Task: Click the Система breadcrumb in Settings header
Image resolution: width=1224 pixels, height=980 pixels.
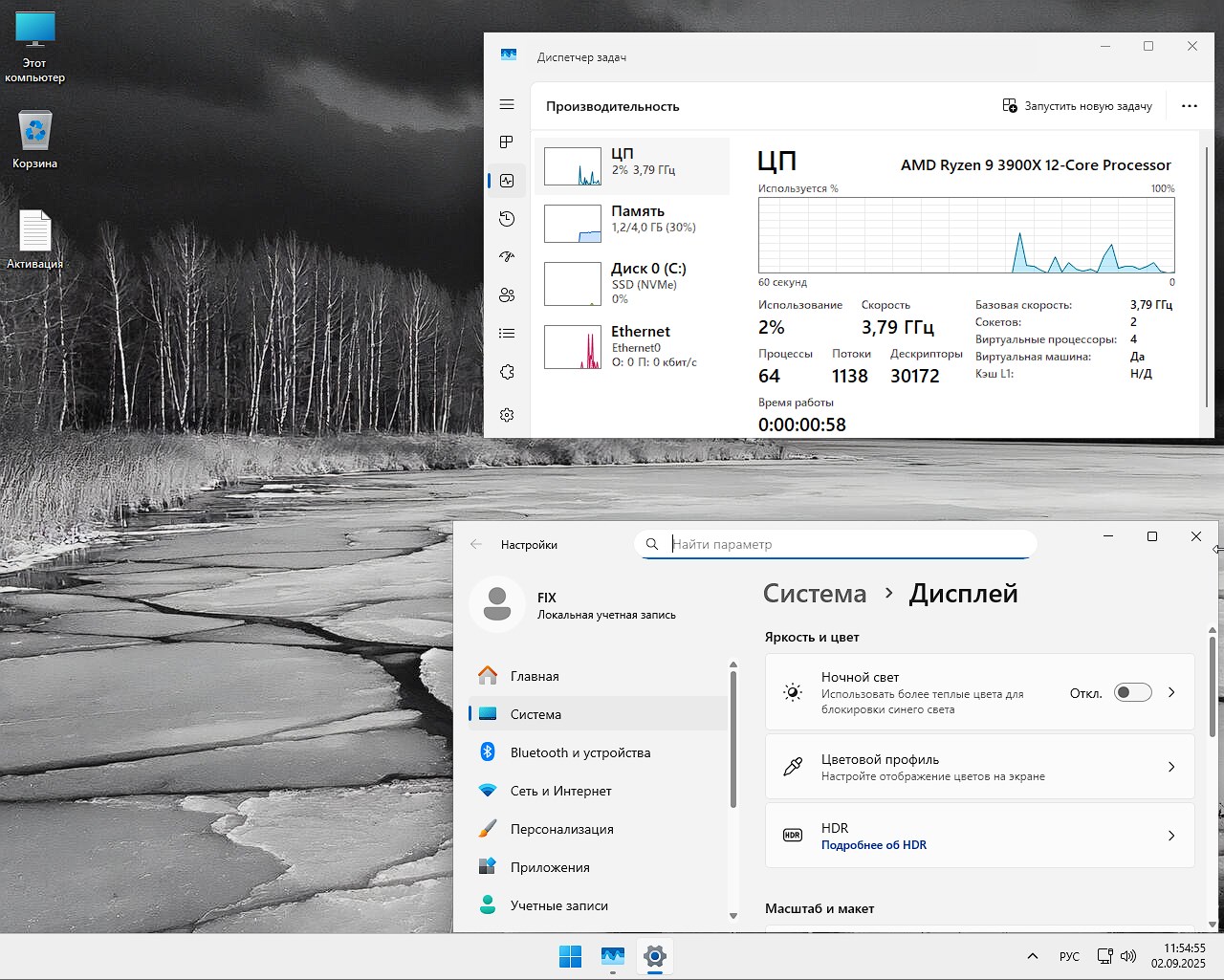Action: pyautogui.click(x=815, y=594)
